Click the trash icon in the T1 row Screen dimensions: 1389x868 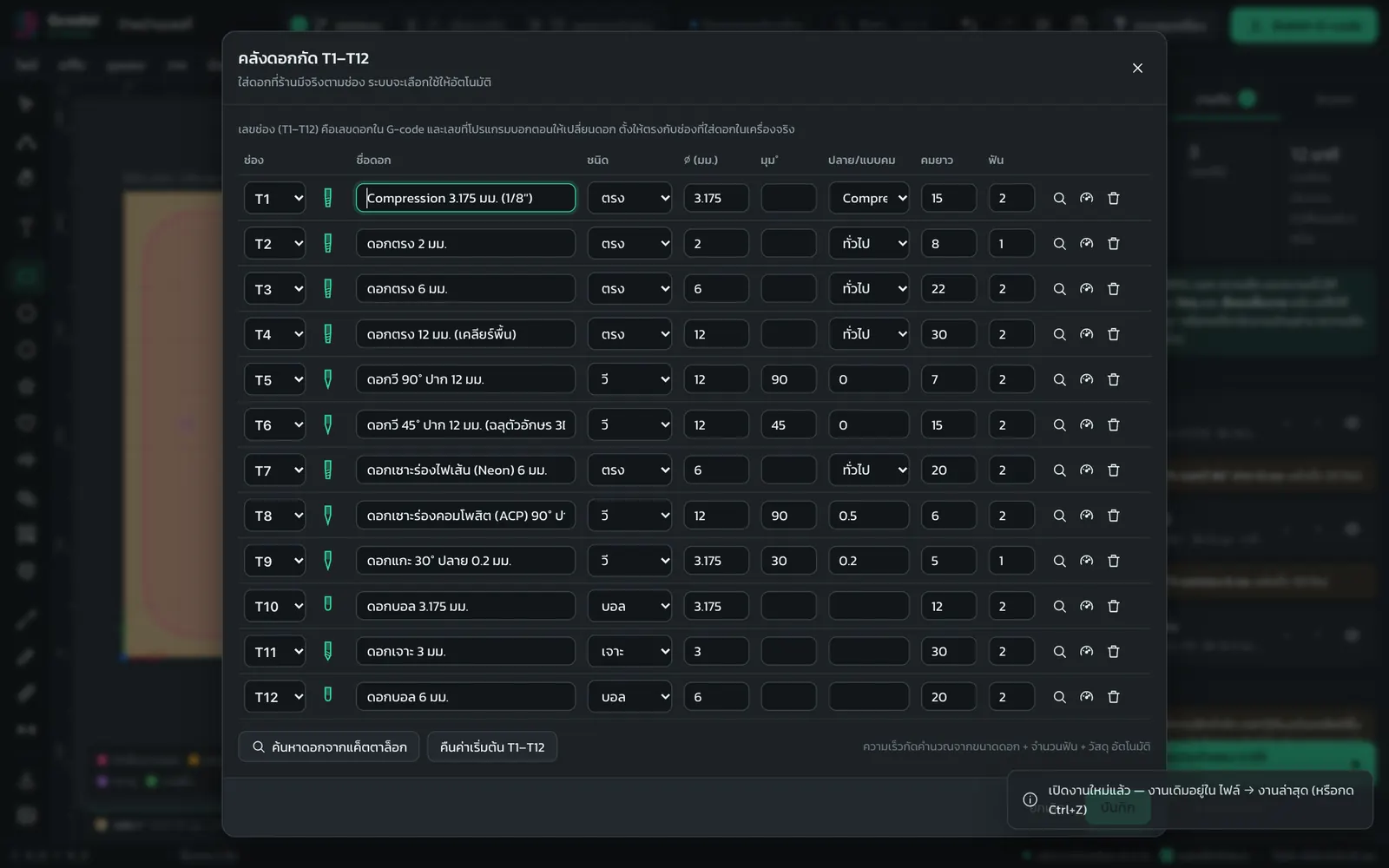(1114, 198)
